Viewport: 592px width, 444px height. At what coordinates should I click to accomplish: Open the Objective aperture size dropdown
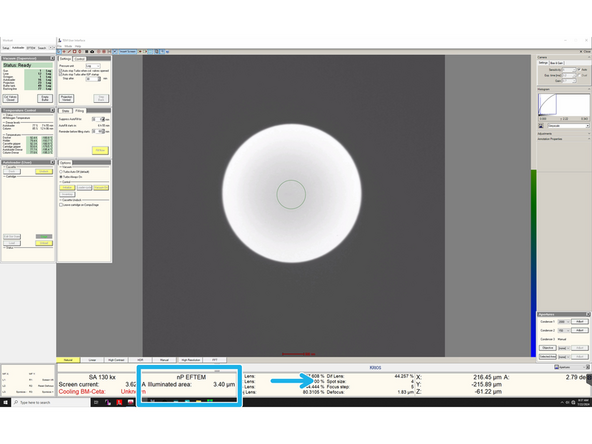[564, 348]
